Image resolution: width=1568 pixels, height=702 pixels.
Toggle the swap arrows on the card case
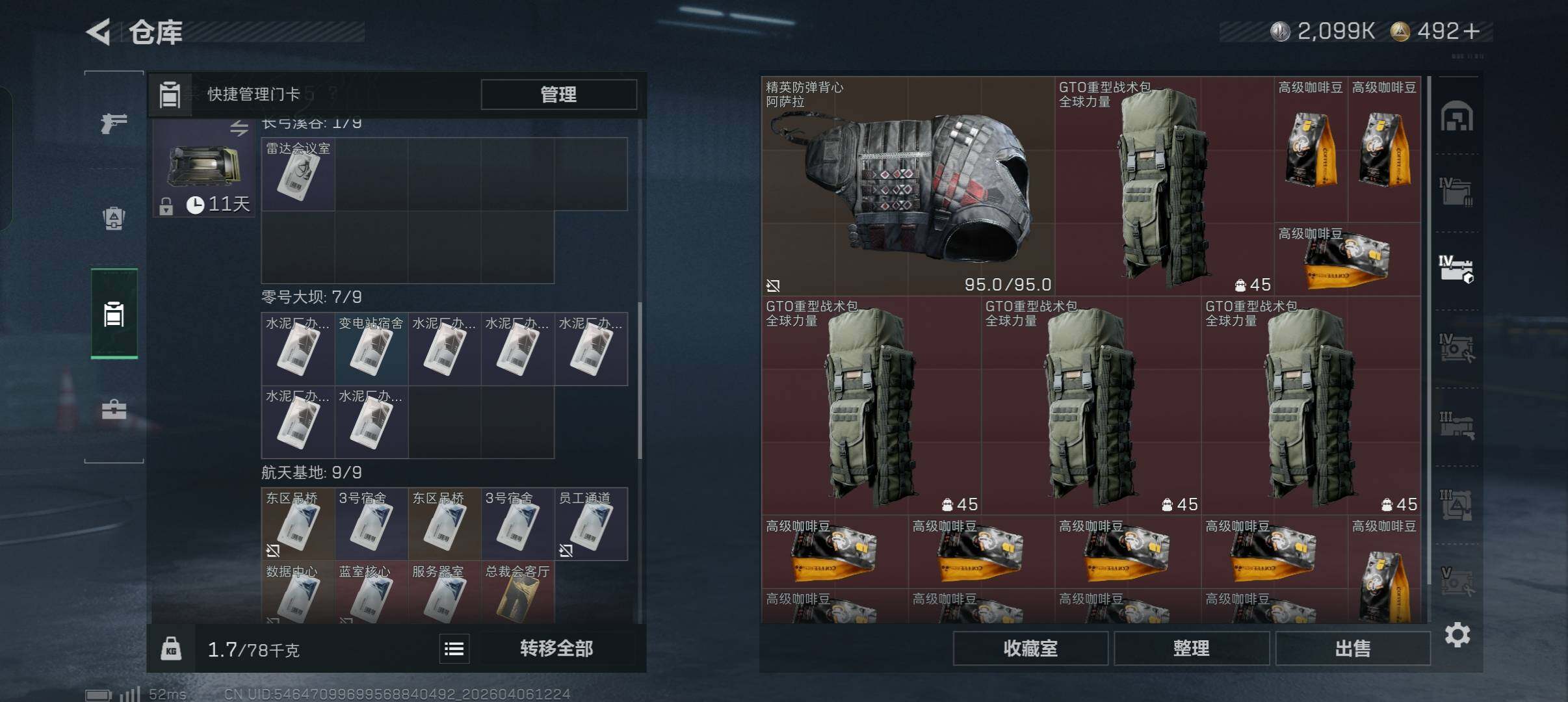(239, 128)
